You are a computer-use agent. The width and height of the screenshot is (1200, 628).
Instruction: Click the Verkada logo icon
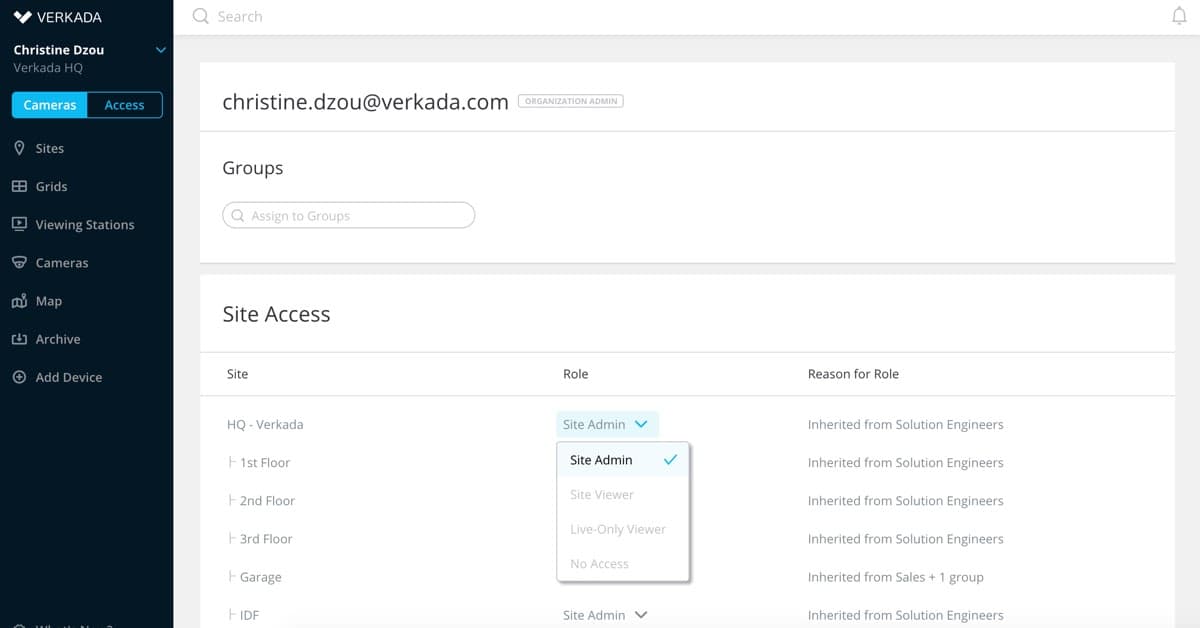pos(23,17)
